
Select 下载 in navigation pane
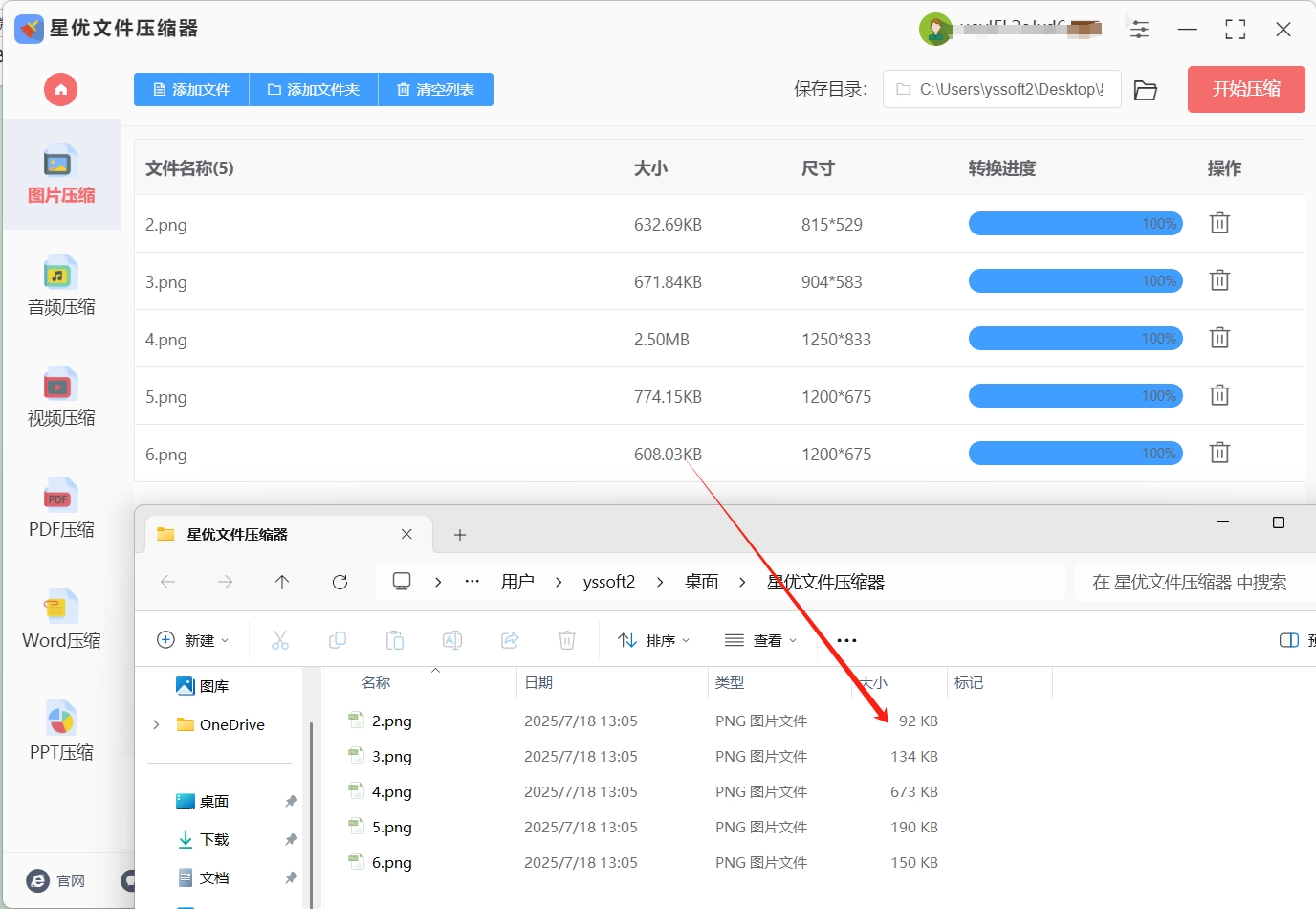pos(203,839)
